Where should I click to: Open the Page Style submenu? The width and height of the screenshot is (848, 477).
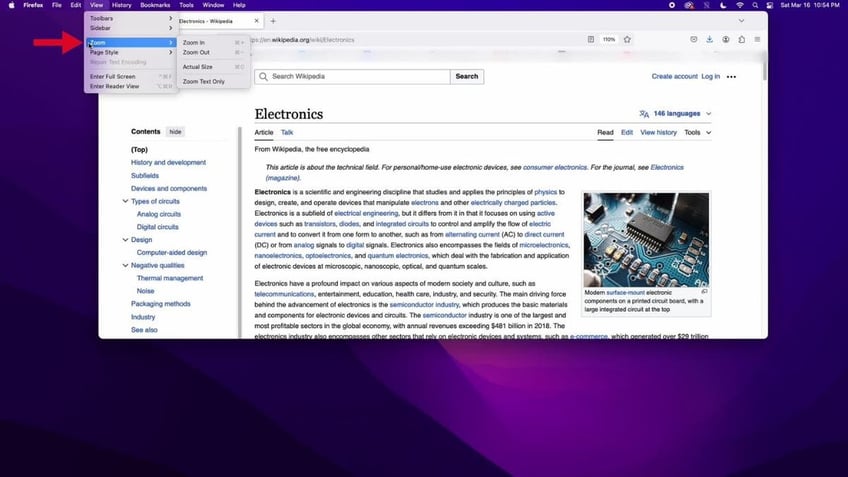pos(131,52)
